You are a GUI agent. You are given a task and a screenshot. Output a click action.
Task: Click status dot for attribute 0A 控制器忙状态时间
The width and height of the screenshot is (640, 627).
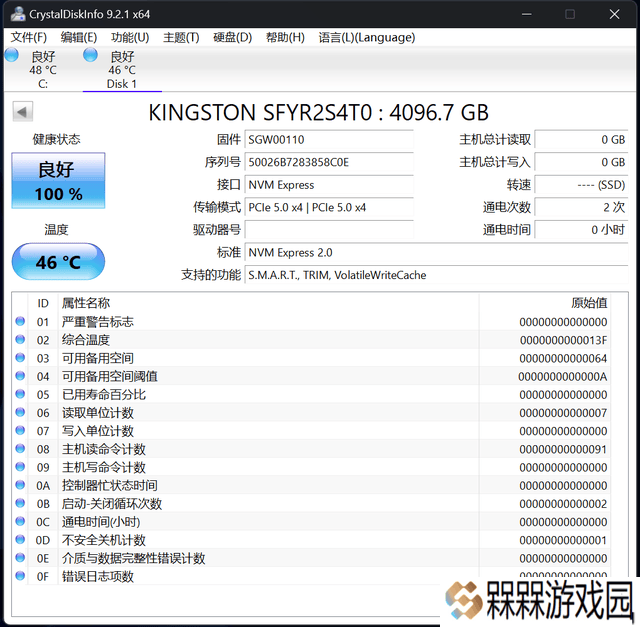click(x=20, y=485)
